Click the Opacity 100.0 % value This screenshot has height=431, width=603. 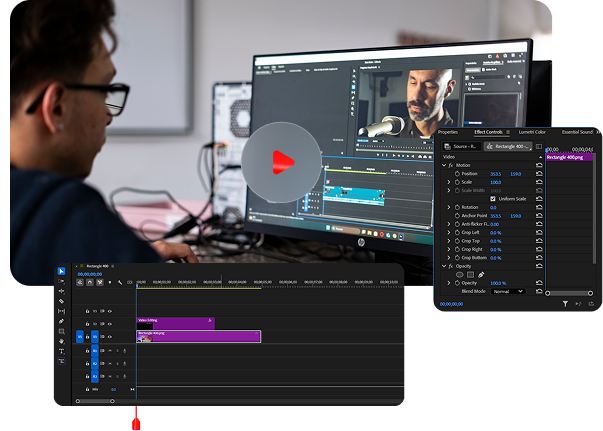coord(498,283)
